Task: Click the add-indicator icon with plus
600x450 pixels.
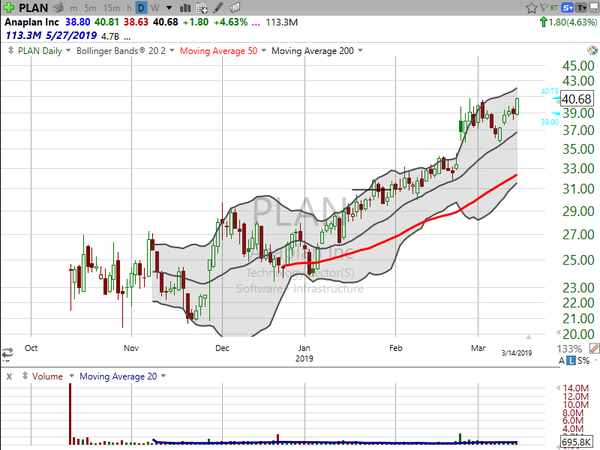Action: 202,7
